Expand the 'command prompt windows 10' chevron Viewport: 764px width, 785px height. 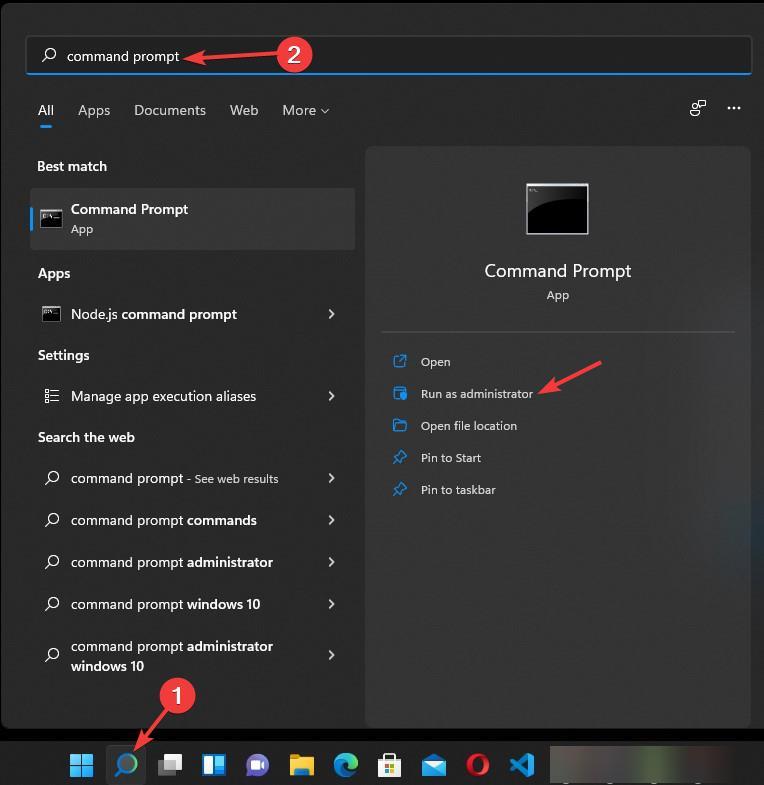[331, 604]
